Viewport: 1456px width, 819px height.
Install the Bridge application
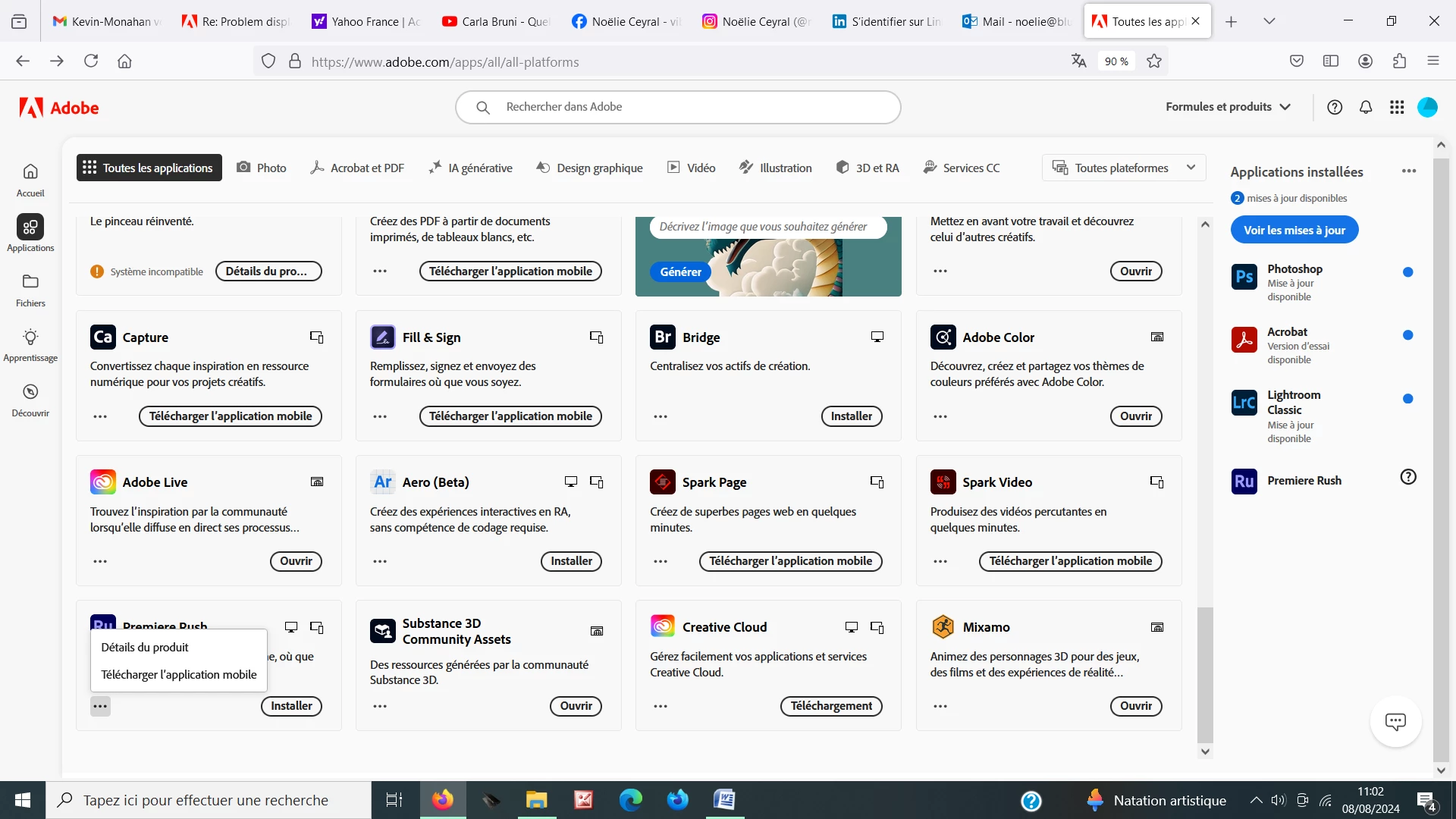851,416
